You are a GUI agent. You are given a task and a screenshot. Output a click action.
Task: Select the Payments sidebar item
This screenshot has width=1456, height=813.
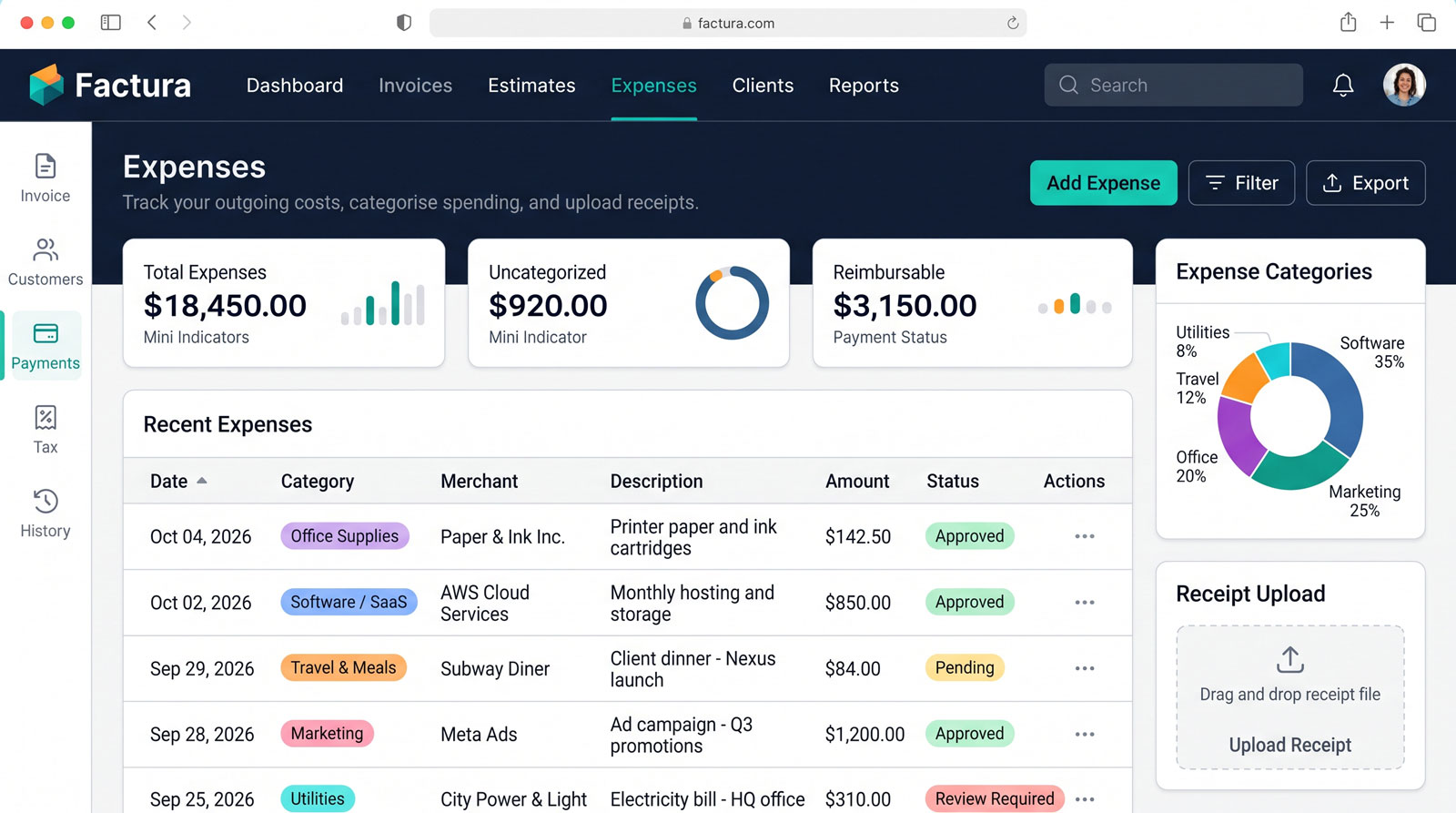pyautogui.click(x=45, y=346)
